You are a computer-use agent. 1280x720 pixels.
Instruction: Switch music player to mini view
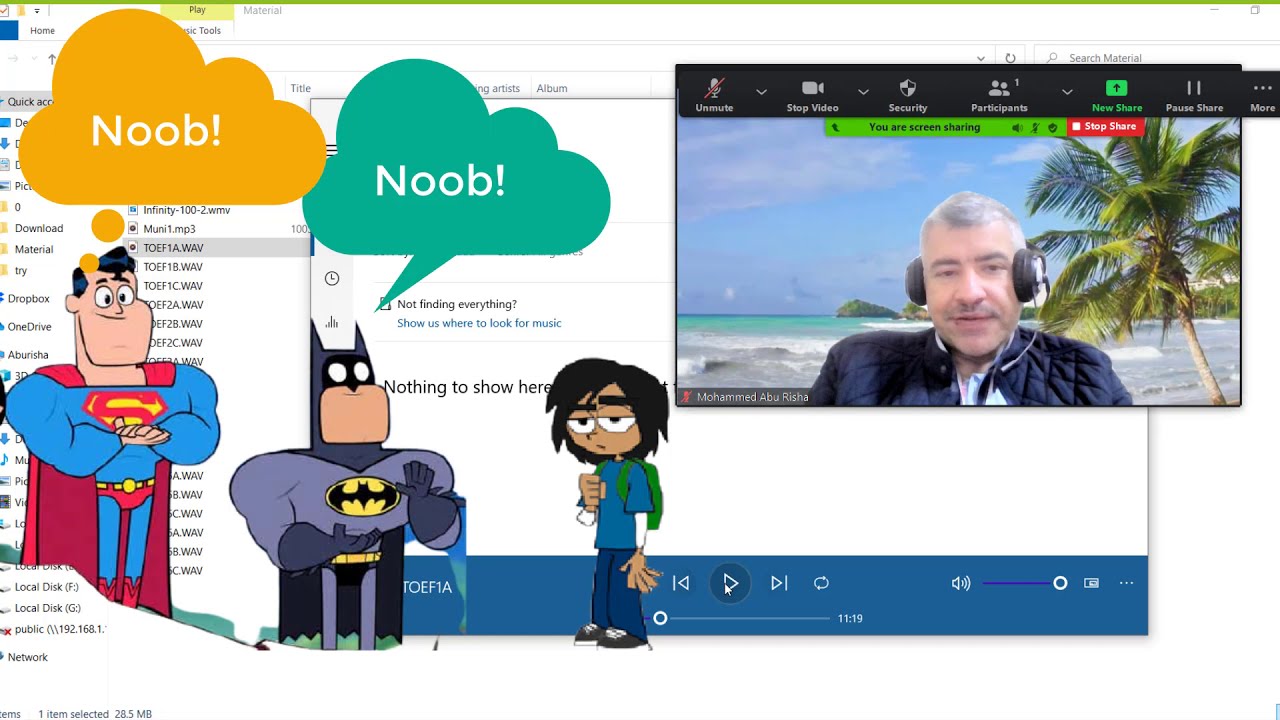[1091, 583]
